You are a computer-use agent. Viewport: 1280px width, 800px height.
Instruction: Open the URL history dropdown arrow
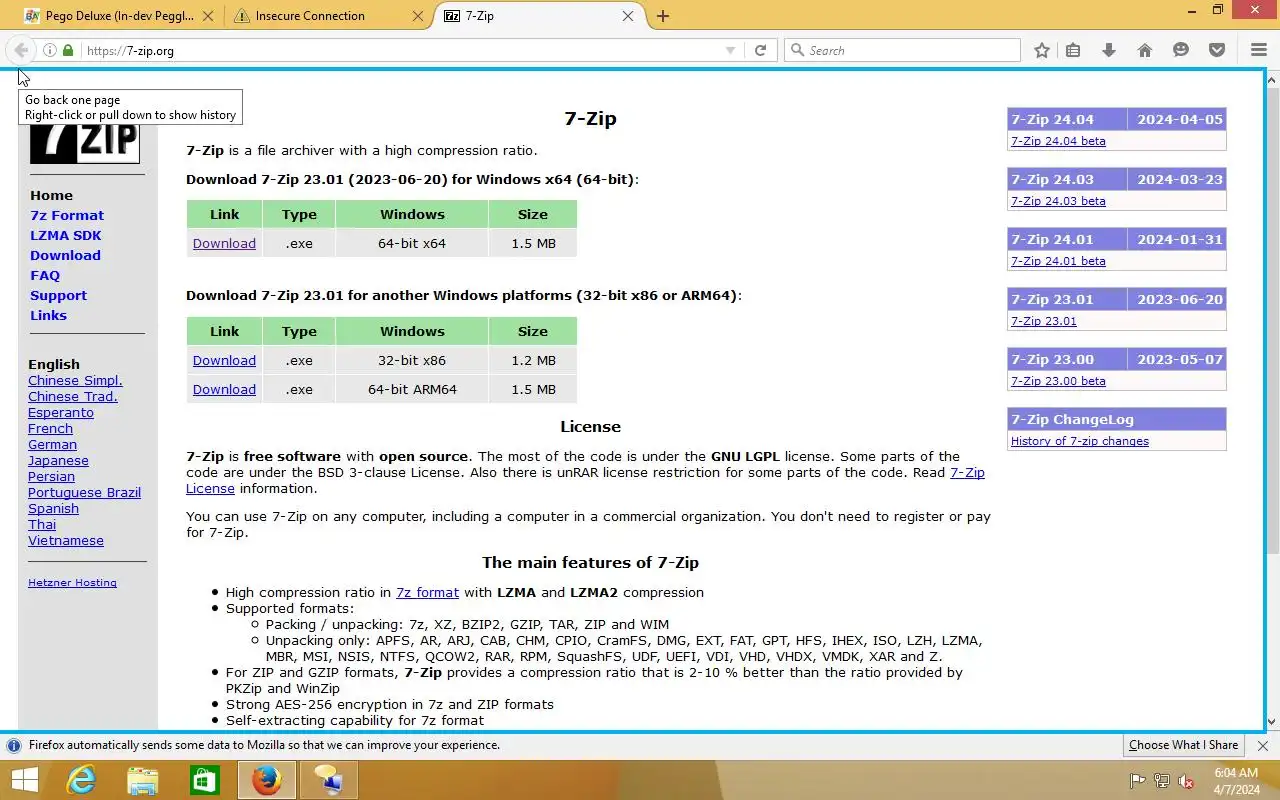[730, 50]
